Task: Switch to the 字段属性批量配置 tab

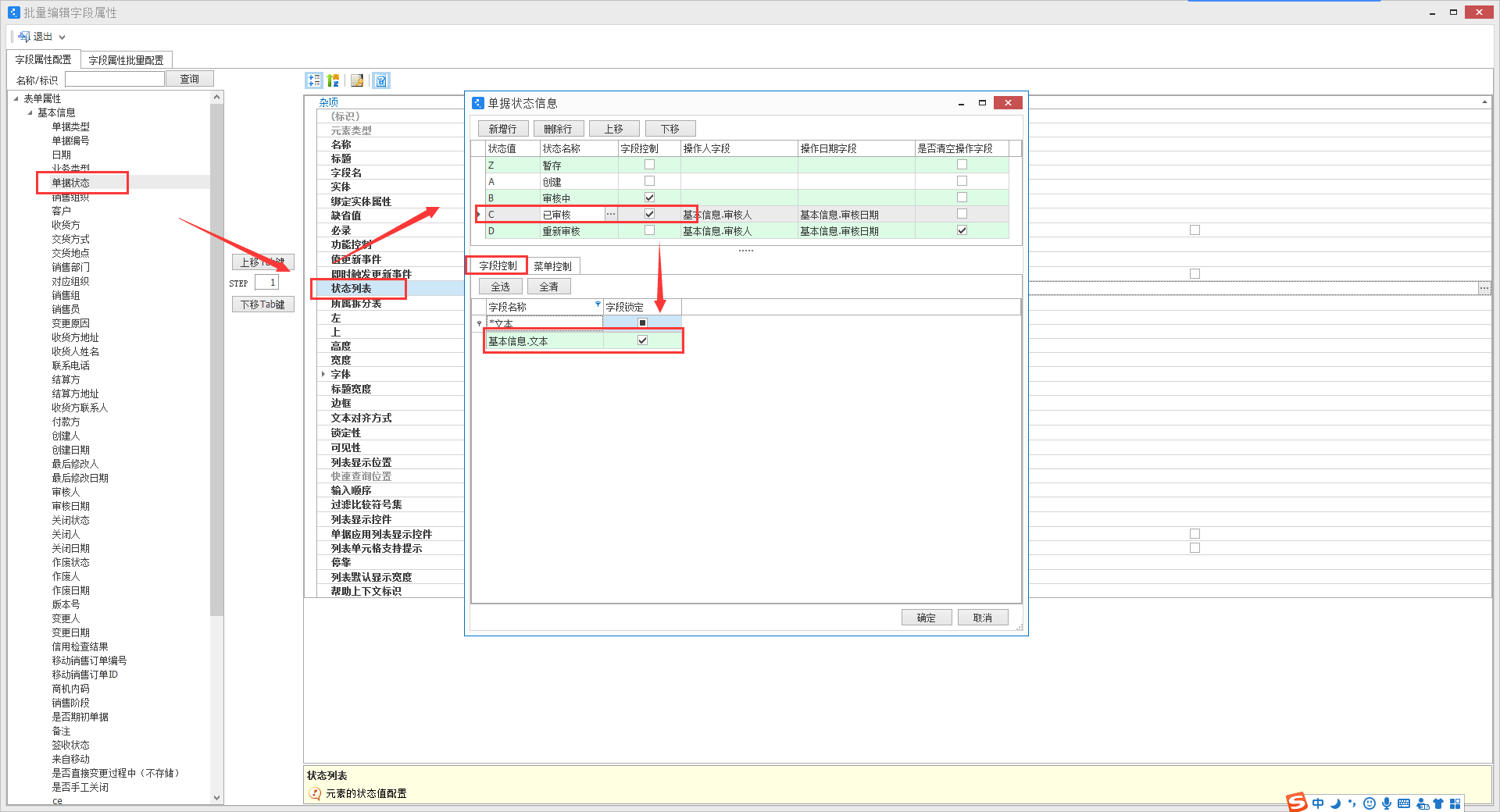Action: tap(127, 59)
